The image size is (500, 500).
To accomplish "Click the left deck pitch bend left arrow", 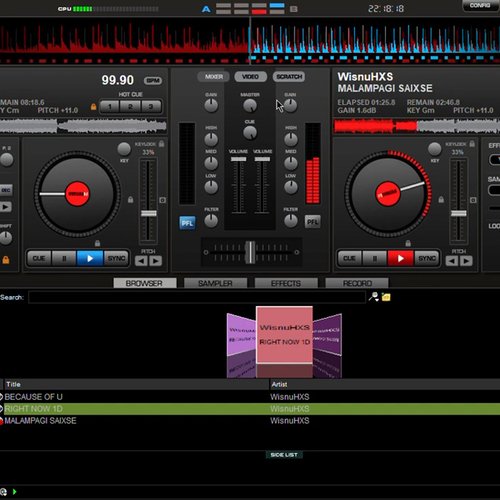I will [141, 261].
